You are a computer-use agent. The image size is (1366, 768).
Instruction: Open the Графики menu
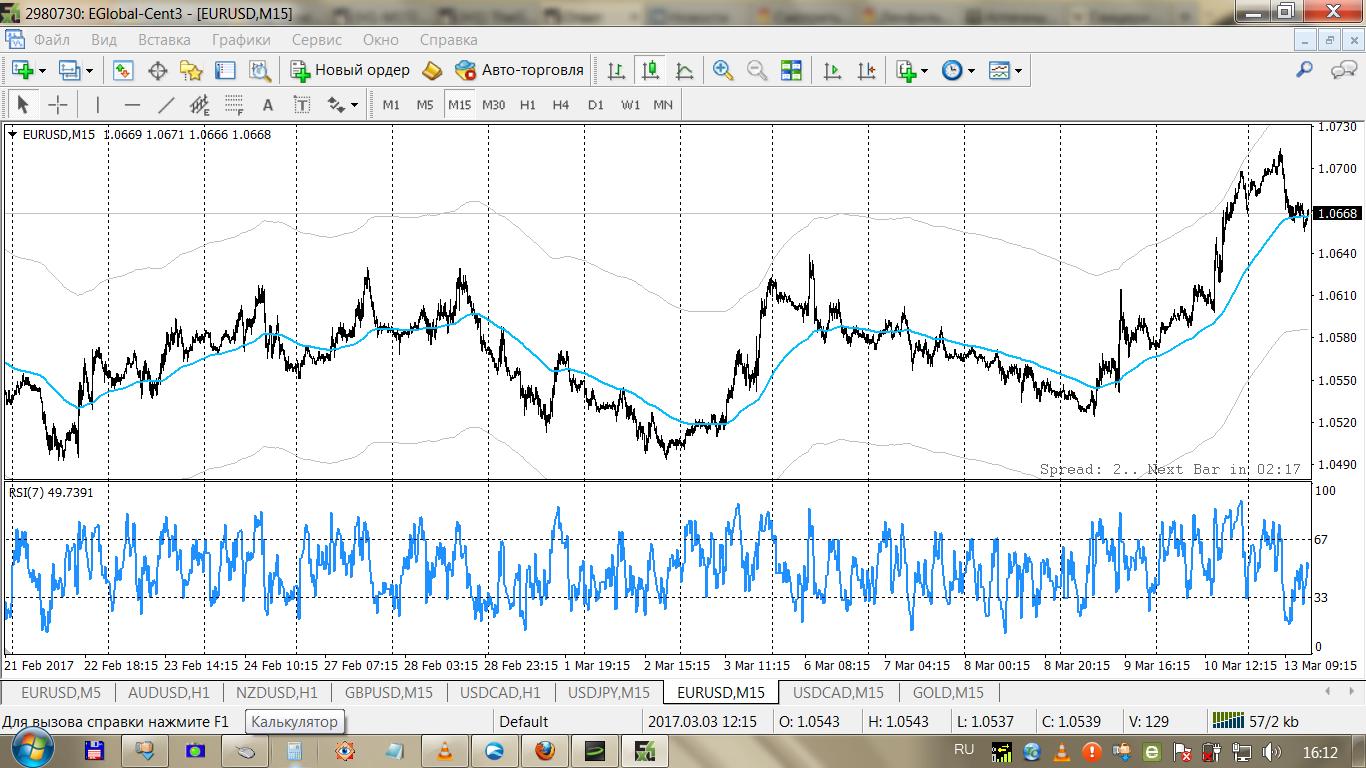[x=241, y=40]
